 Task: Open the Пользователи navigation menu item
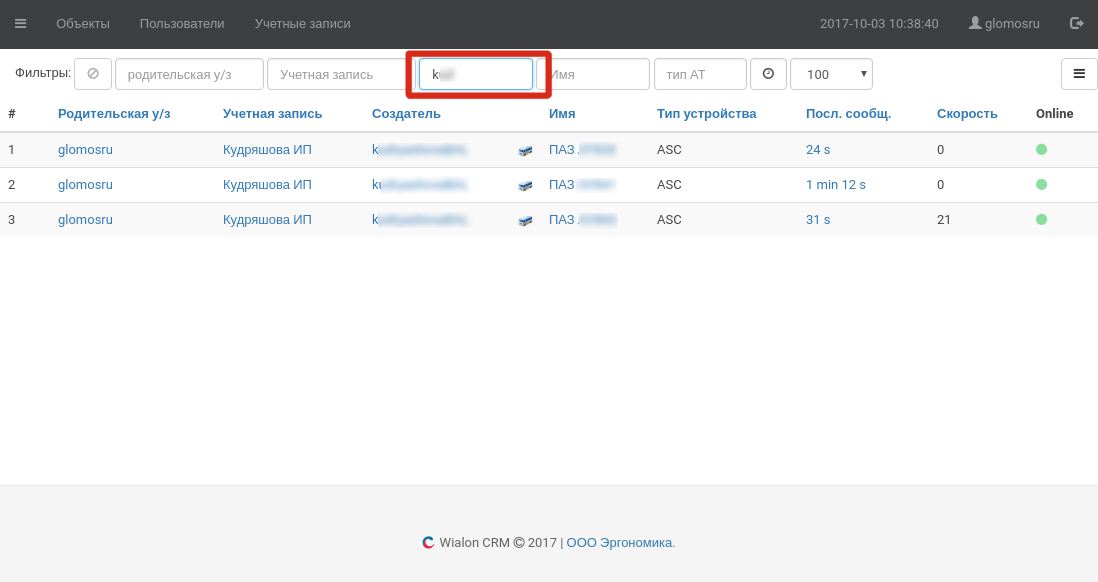tap(182, 24)
